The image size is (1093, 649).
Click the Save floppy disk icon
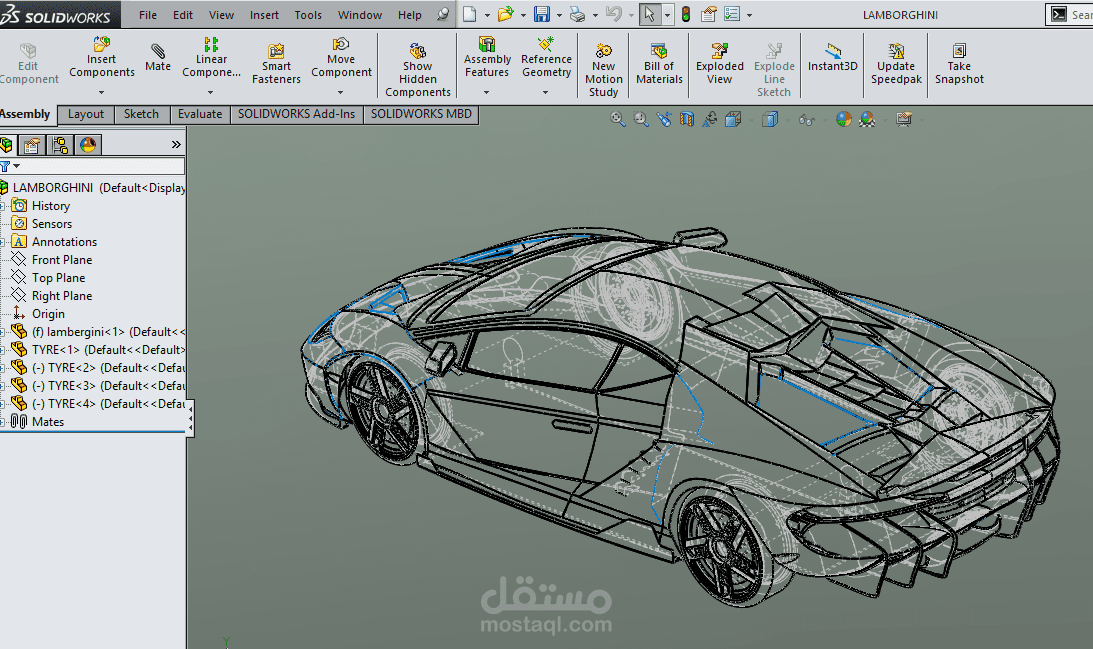pyautogui.click(x=542, y=14)
